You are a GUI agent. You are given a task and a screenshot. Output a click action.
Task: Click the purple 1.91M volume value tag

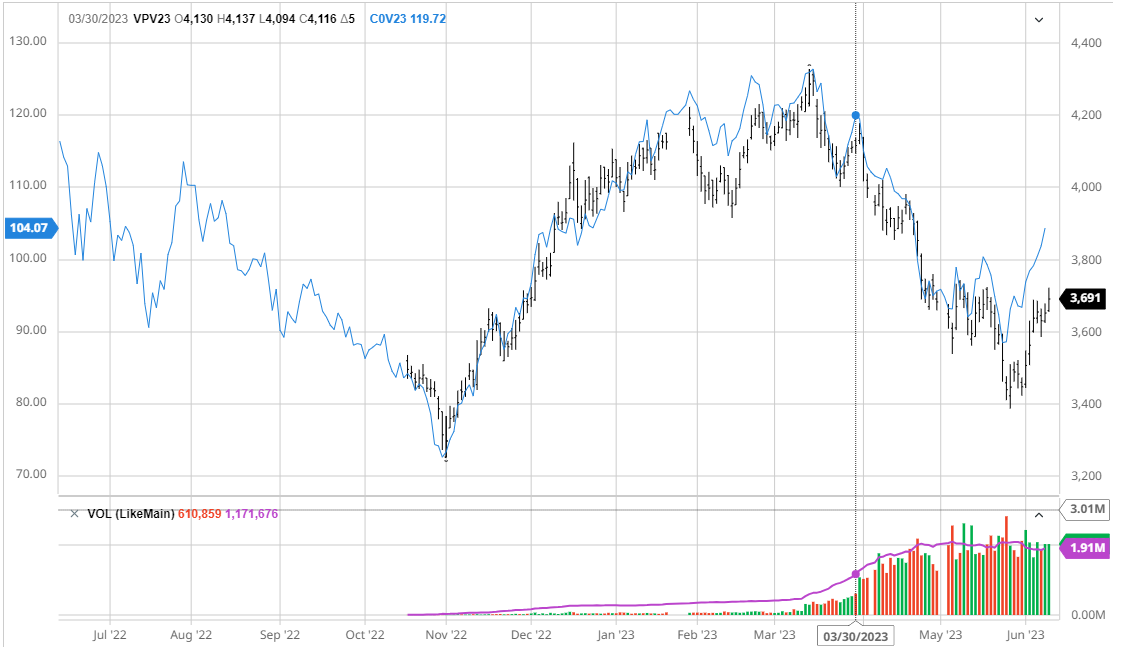click(x=1085, y=548)
